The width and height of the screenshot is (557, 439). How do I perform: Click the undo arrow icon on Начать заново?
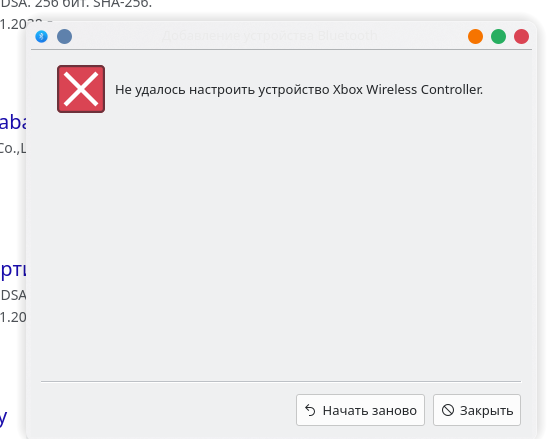pos(310,410)
